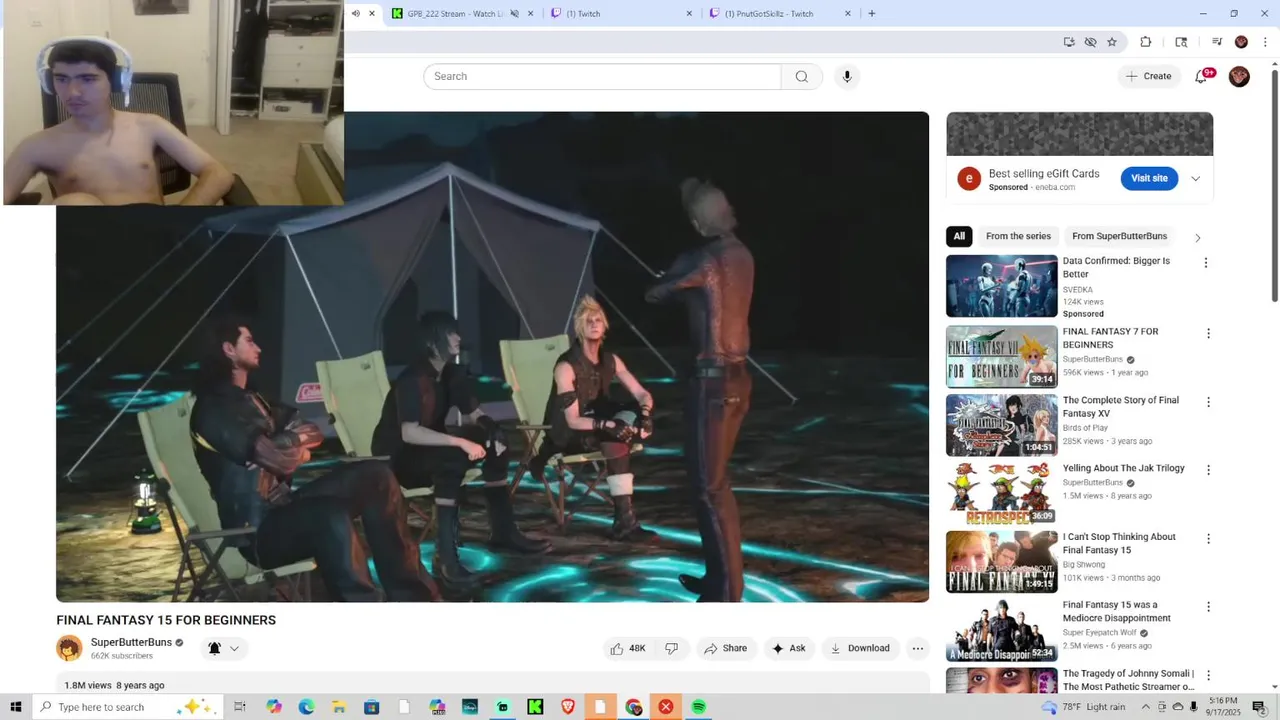The width and height of the screenshot is (1280, 720).
Task: Open options for I Can't Stop Thinking video
Action: pyautogui.click(x=1208, y=539)
